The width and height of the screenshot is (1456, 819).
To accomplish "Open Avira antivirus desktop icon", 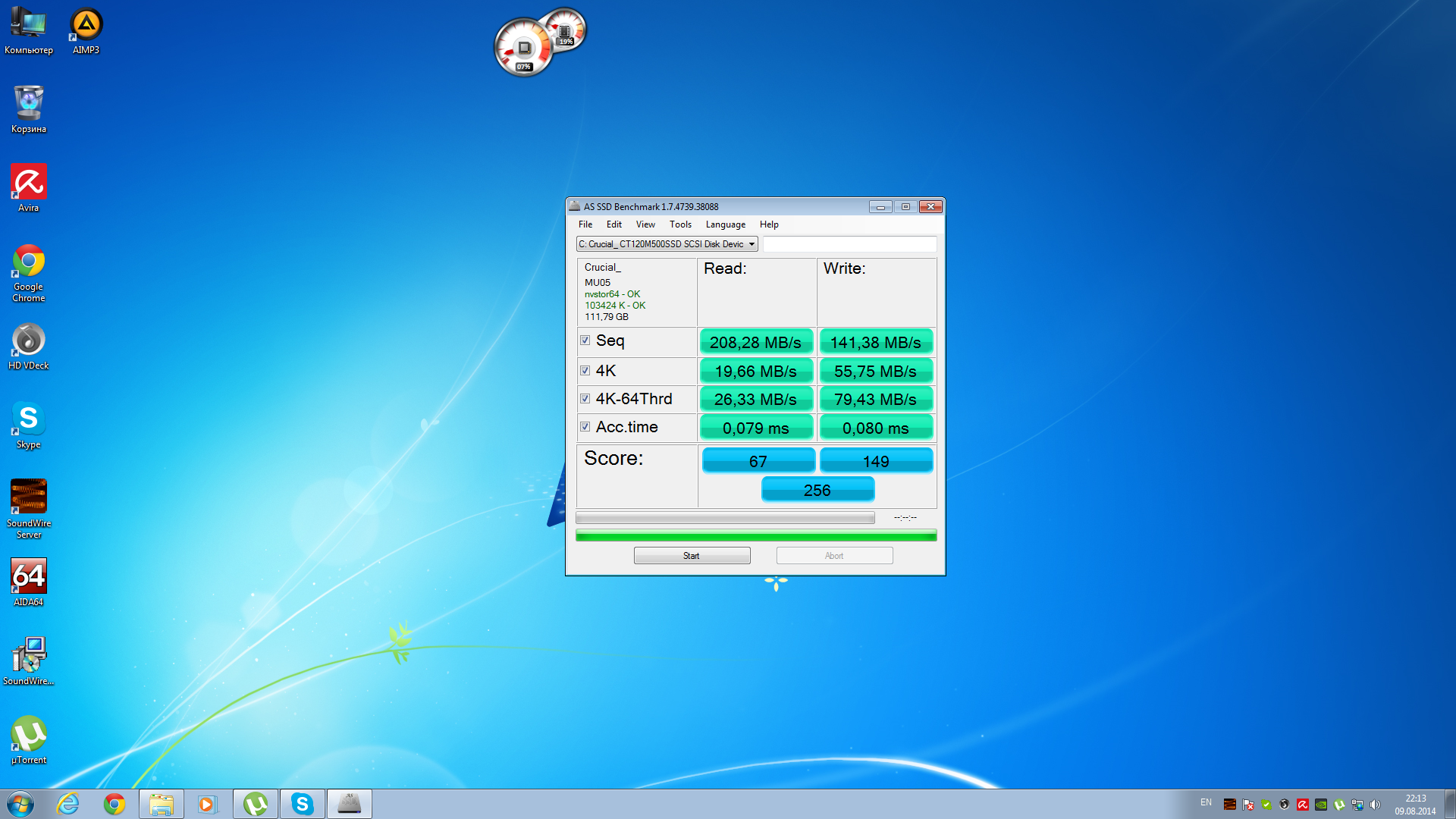I will tap(29, 187).
